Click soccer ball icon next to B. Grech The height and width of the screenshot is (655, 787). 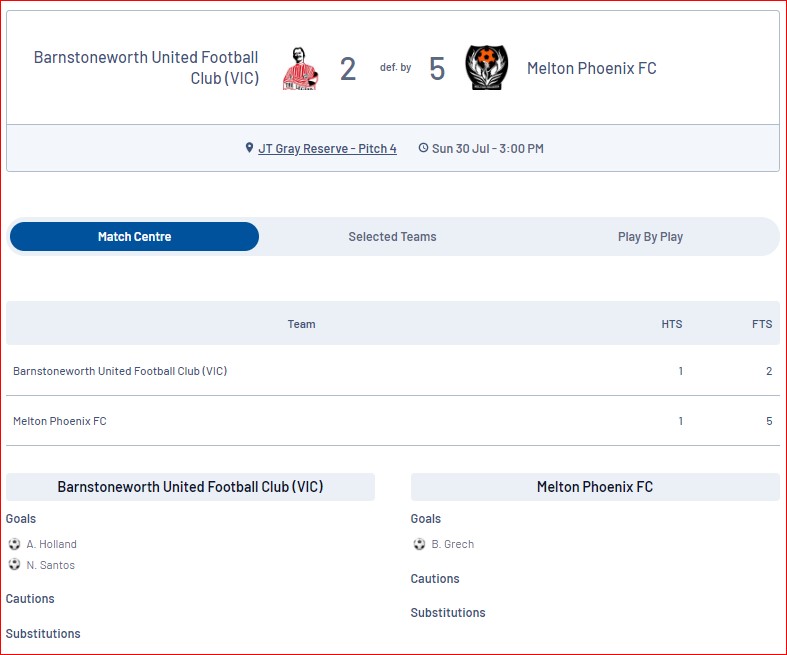(419, 544)
